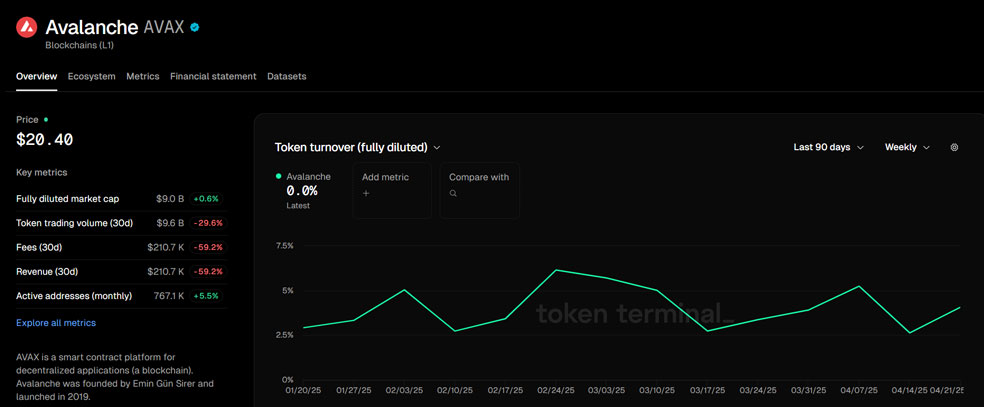Click the $20.40 price value

tap(45, 140)
